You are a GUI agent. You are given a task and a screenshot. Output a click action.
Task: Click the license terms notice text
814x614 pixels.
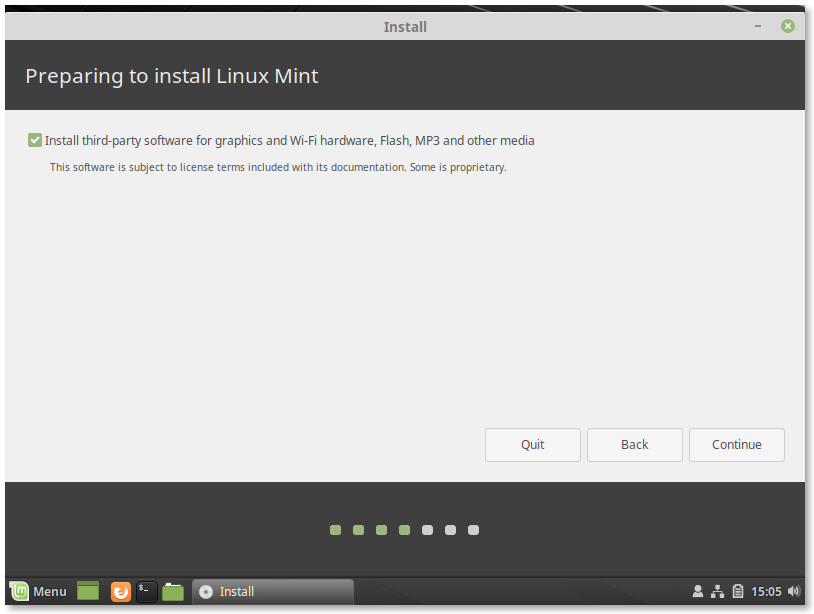tap(278, 167)
